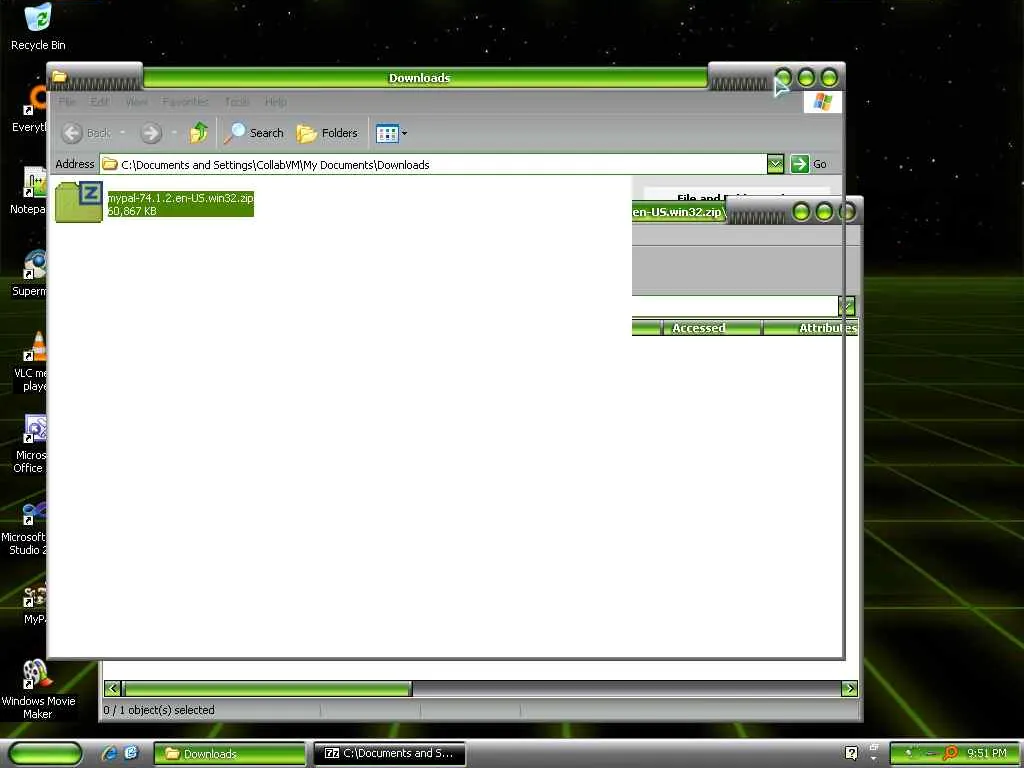The height and width of the screenshot is (768, 1024).
Task: Open the Views dropdown button
Action: pos(391,133)
